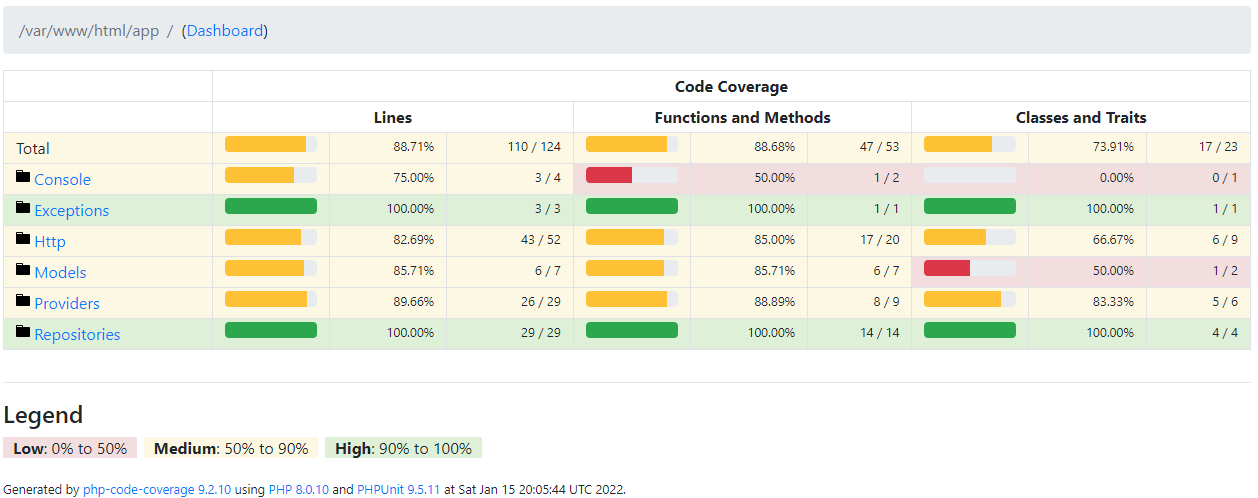Viewport: 1258px width, 498px height.
Task: Click the folder icon beside Console
Action: [23, 178]
